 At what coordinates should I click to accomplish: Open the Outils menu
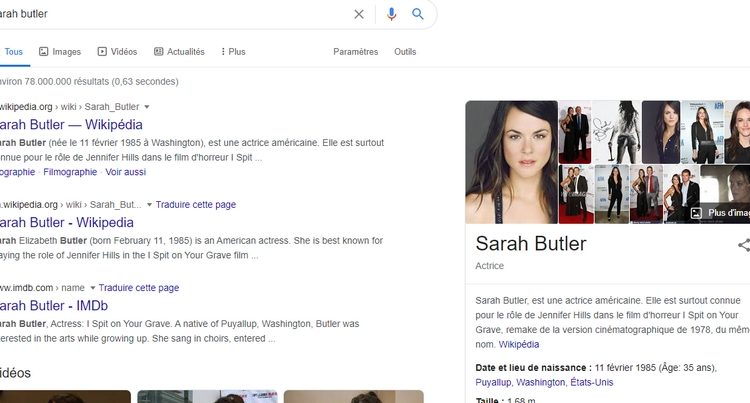point(405,52)
